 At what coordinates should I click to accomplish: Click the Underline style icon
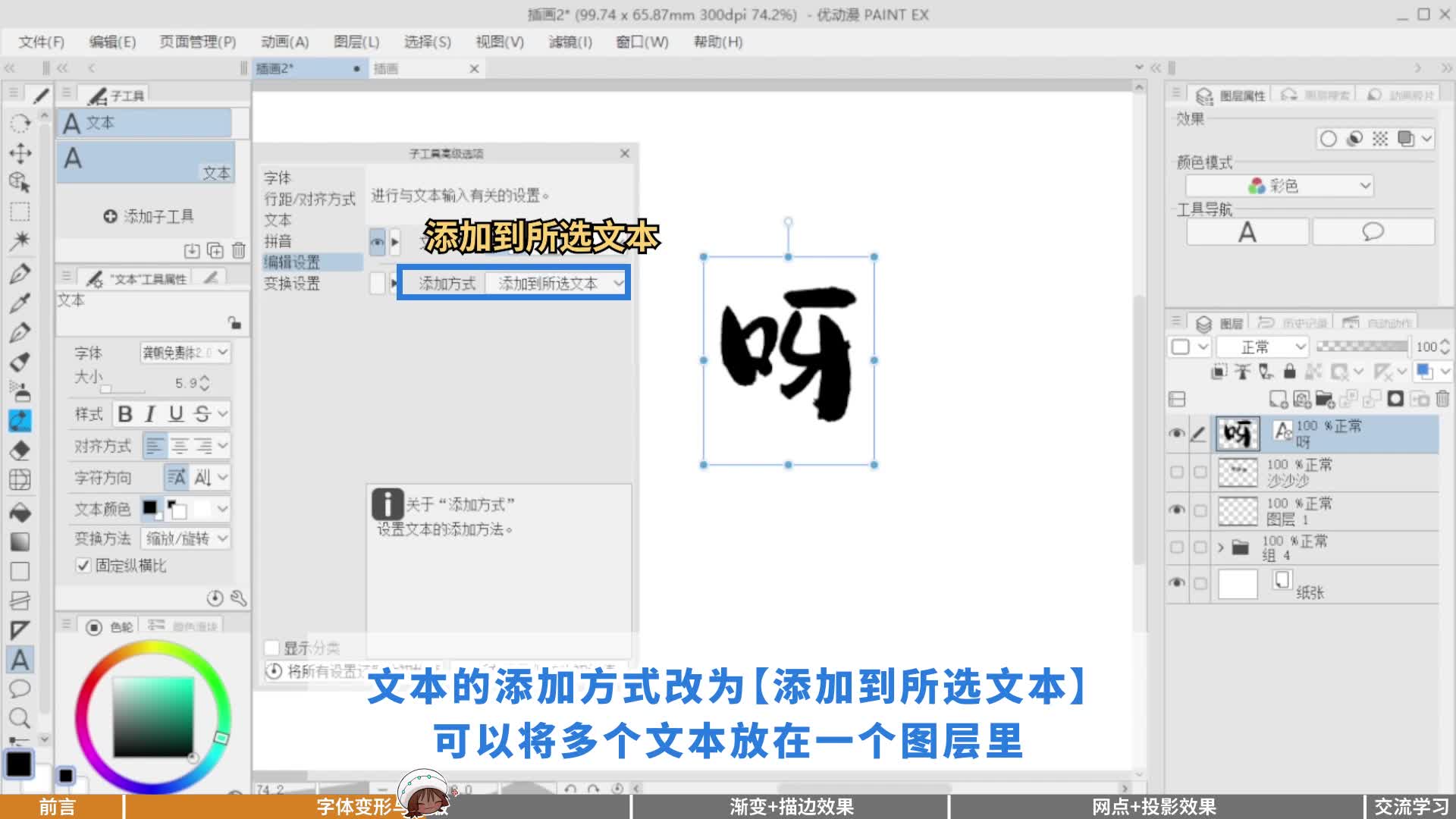point(176,414)
